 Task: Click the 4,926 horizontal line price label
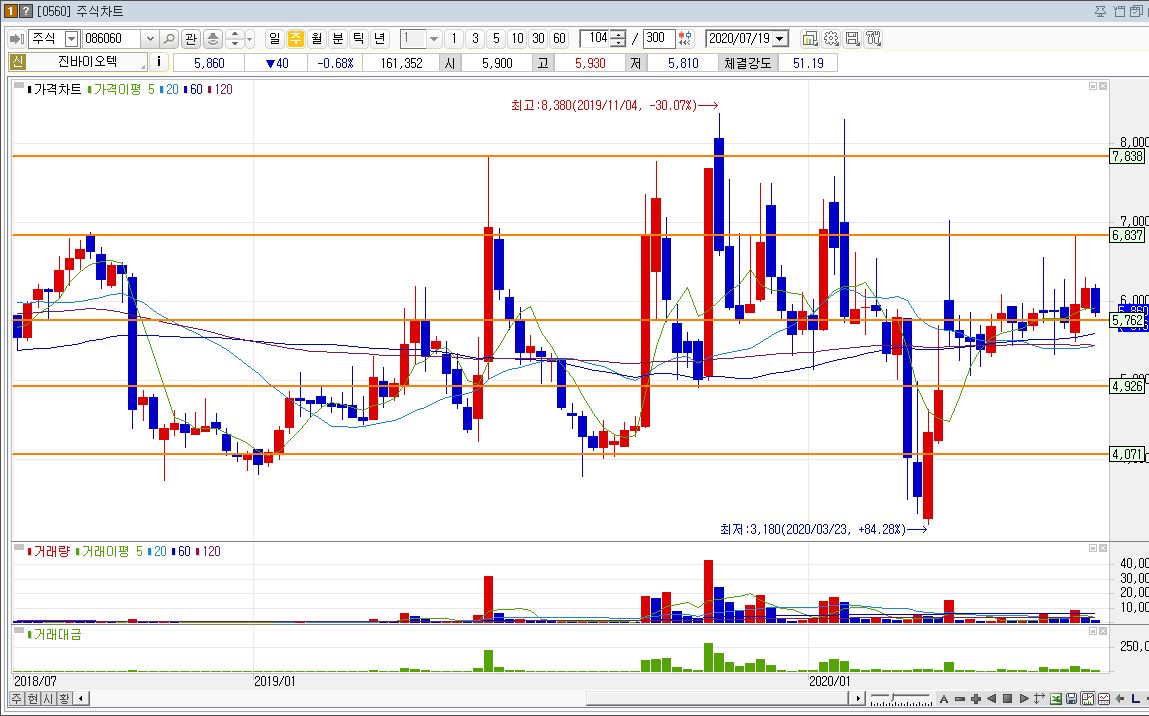coord(1127,386)
